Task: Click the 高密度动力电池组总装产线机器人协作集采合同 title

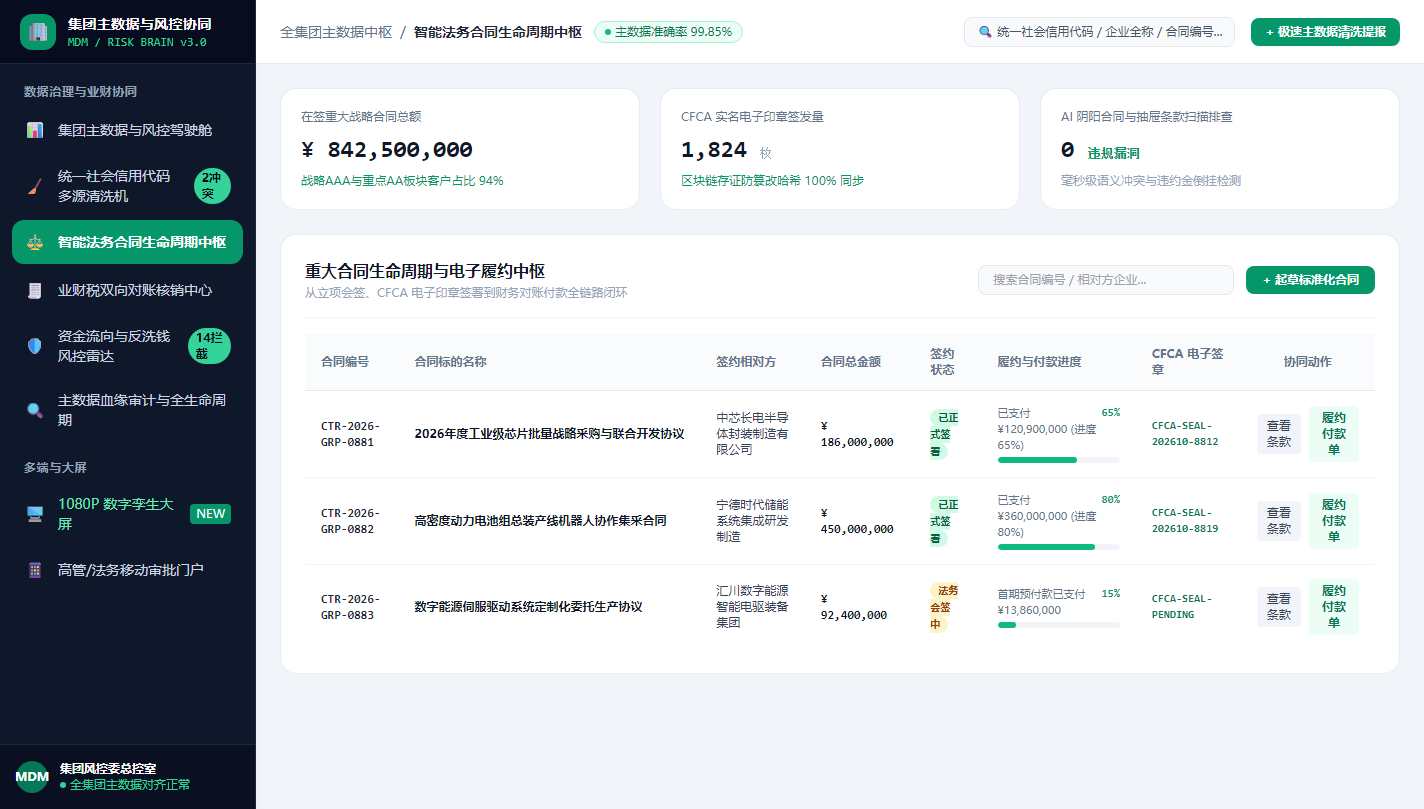Action: (x=540, y=521)
